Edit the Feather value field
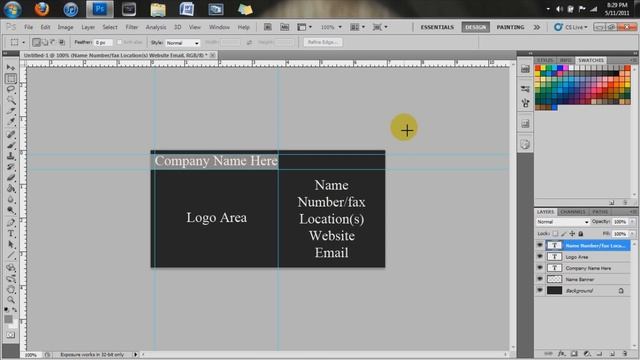The width and height of the screenshot is (640, 360). (x=102, y=42)
